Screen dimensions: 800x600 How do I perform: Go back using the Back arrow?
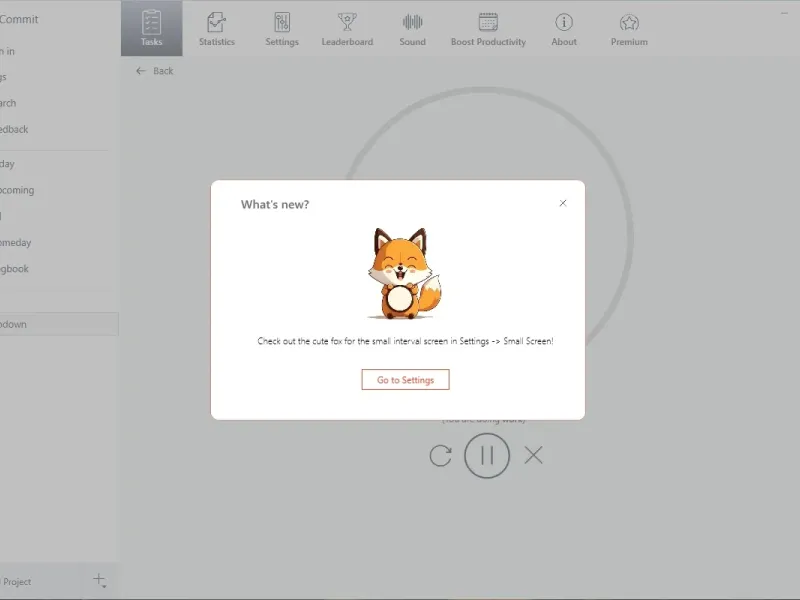[155, 71]
